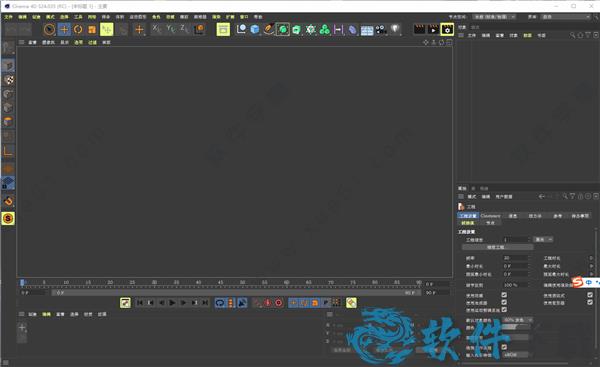Activate the Scale tool in toolbar

point(92,29)
